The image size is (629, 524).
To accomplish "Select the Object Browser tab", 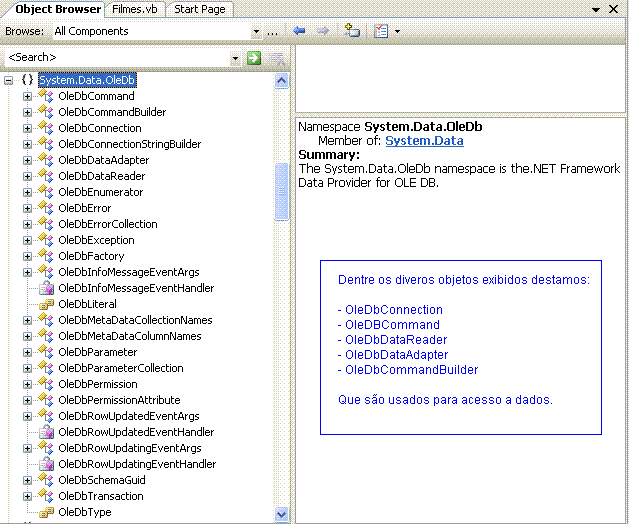I will pos(58,9).
